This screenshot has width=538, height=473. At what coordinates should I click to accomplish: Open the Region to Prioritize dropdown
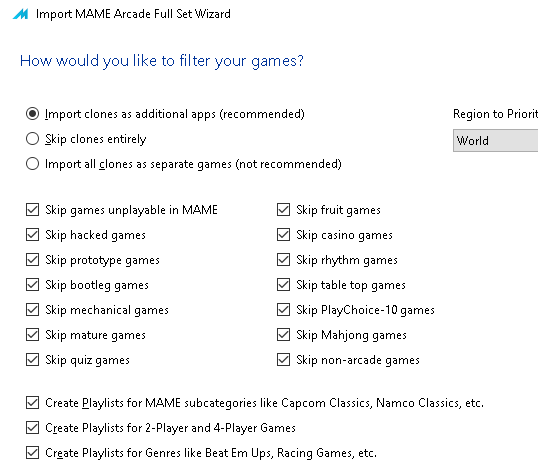[495, 140]
